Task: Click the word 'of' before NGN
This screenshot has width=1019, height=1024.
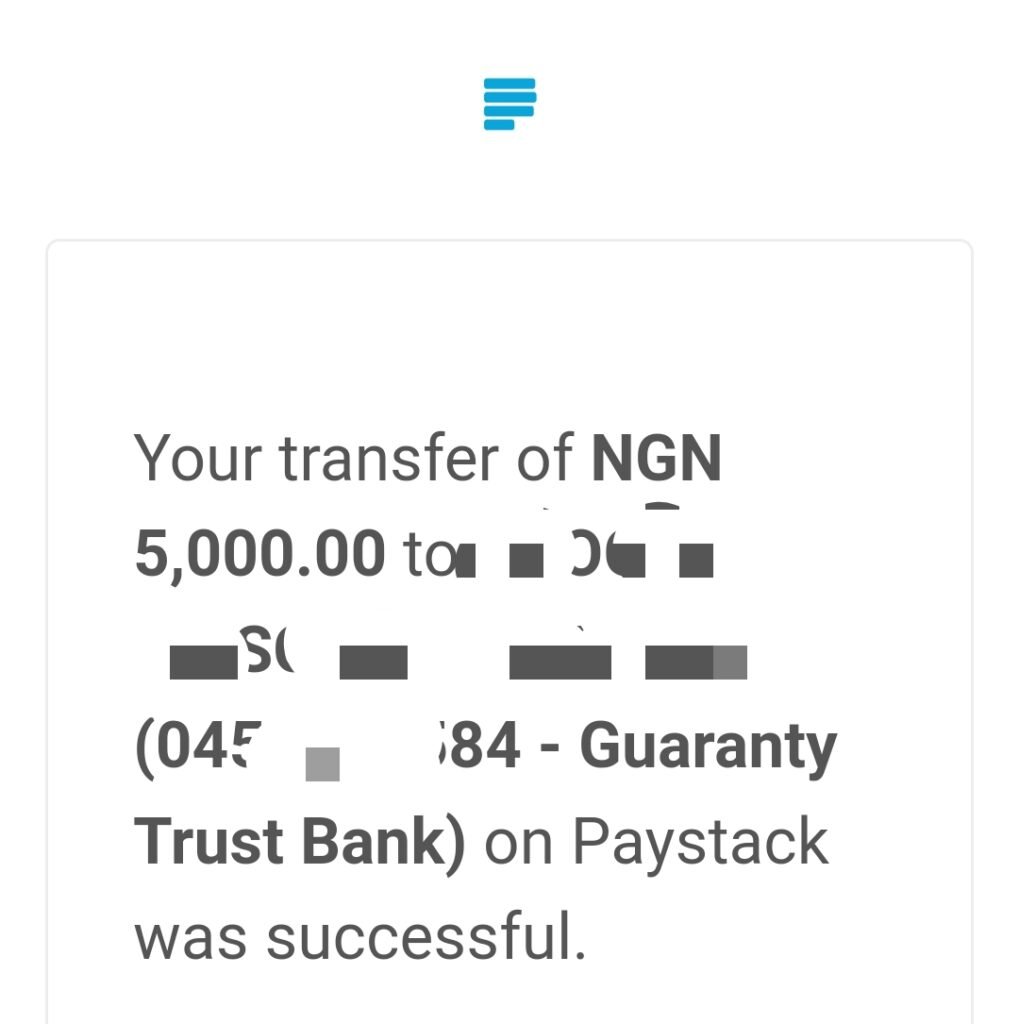Action: point(545,458)
